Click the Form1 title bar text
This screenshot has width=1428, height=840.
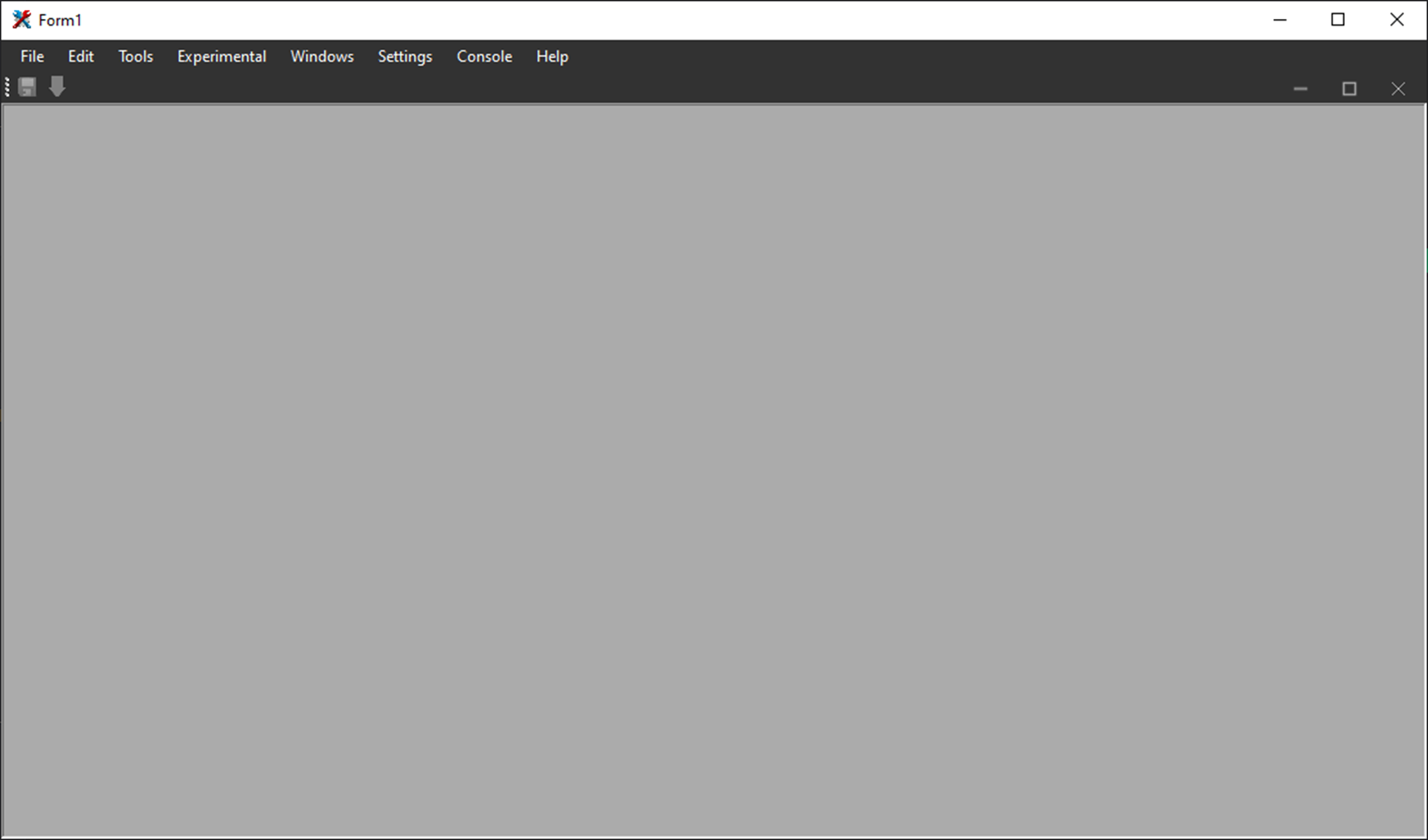tap(60, 19)
